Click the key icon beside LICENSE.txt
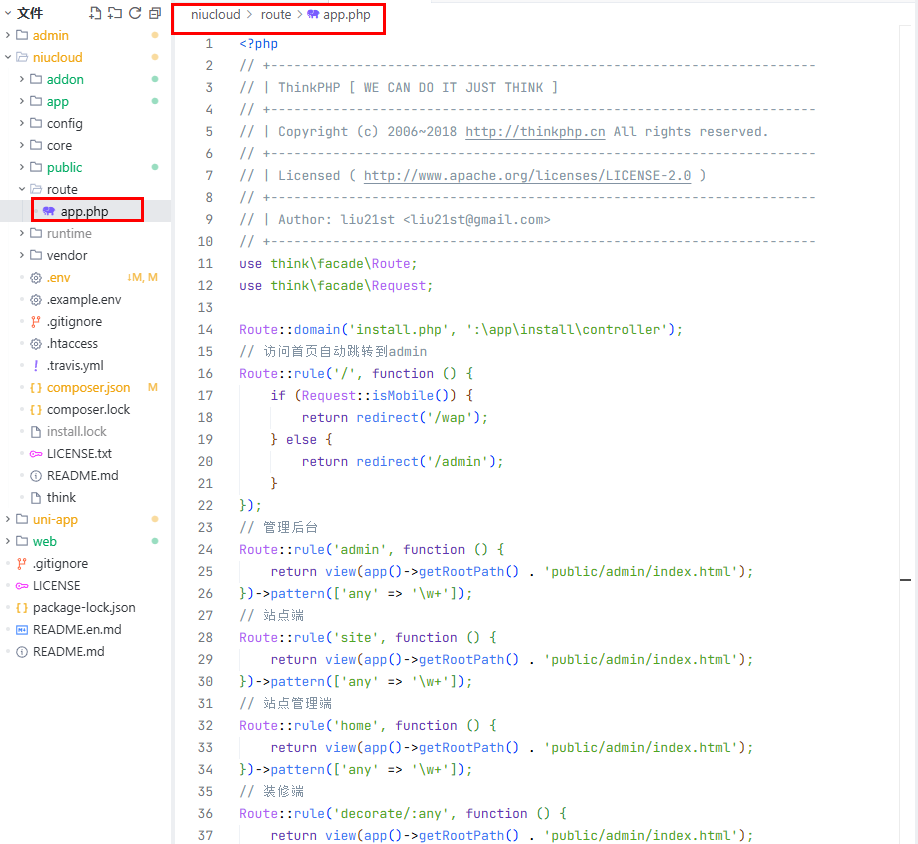Image resolution: width=918 pixels, height=844 pixels. (36, 453)
